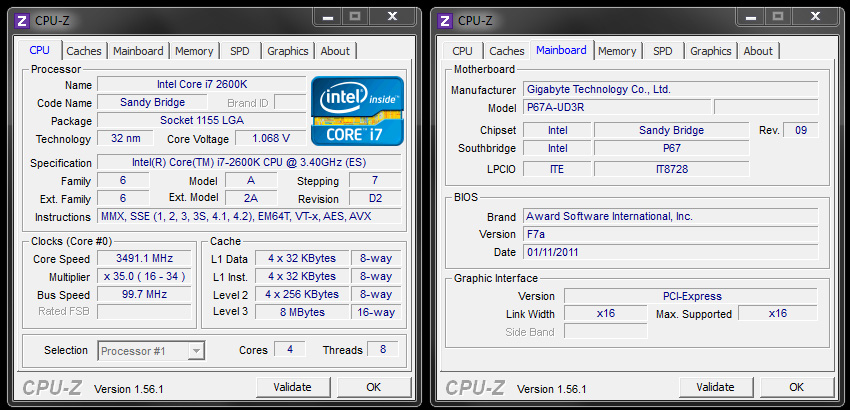The height and width of the screenshot is (410, 850).
Task: Close the right CPU-Z window
Action: [x=815, y=16]
